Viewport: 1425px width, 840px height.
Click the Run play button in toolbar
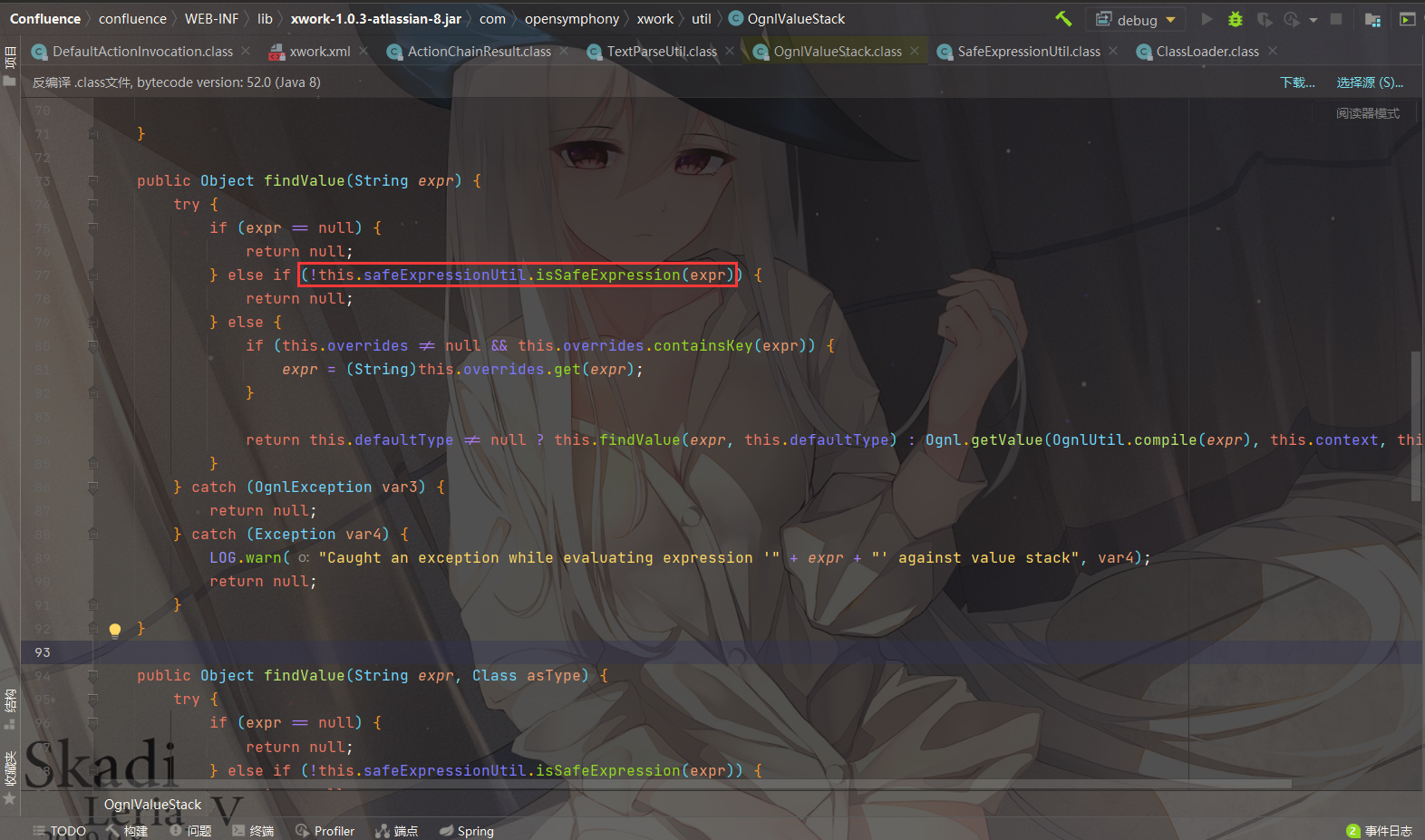(x=1207, y=19)
